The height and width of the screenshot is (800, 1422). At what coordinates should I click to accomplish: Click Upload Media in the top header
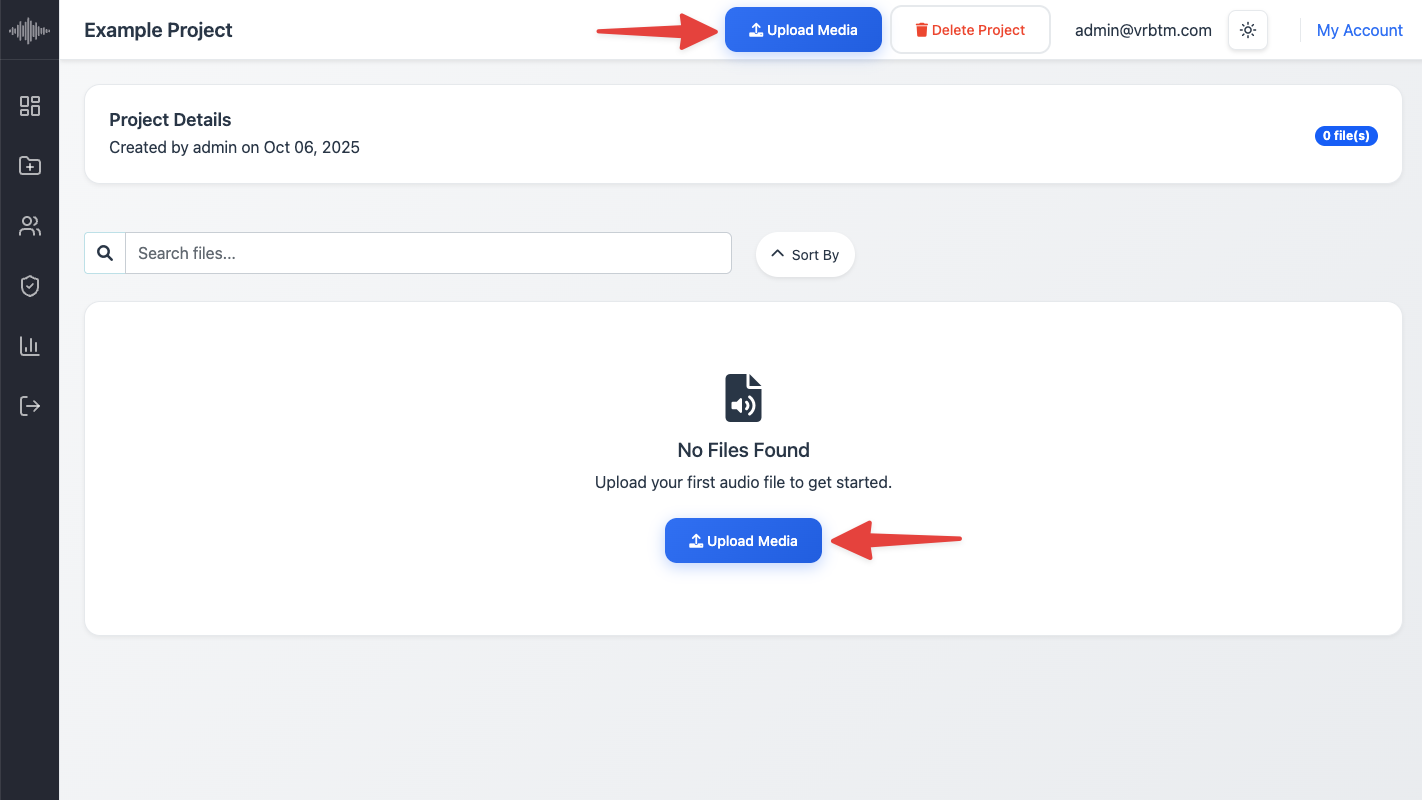point(803,30)
